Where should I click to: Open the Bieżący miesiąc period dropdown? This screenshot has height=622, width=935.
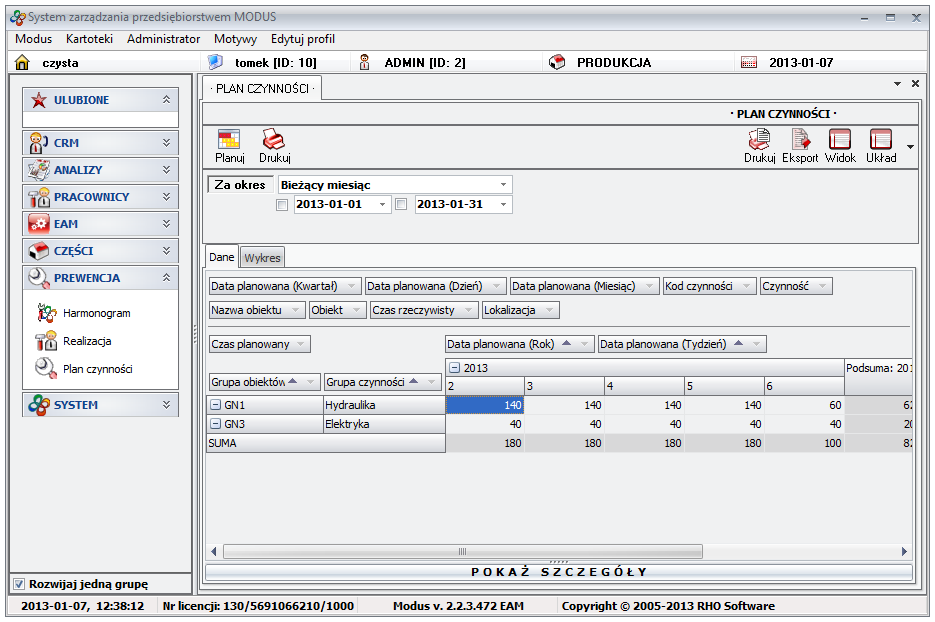tap(503, 185)
